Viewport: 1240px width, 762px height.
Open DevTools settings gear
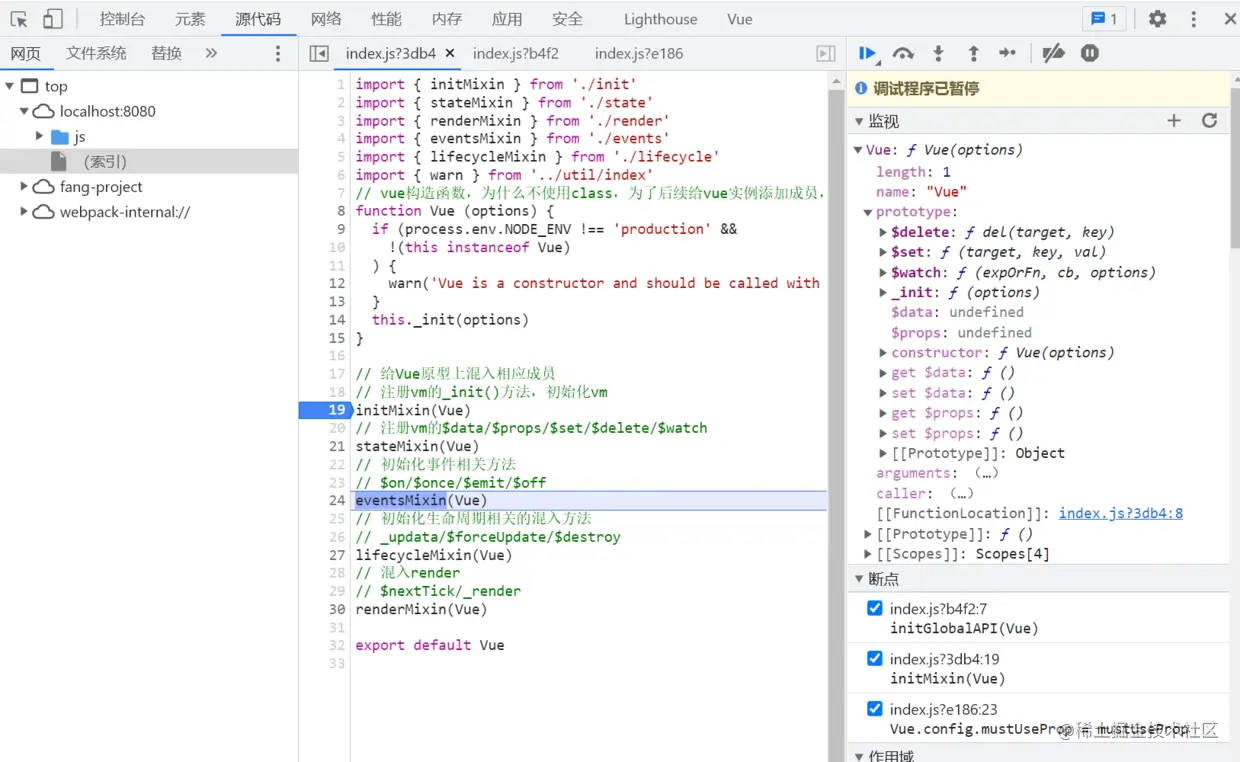click(1157, 19)
